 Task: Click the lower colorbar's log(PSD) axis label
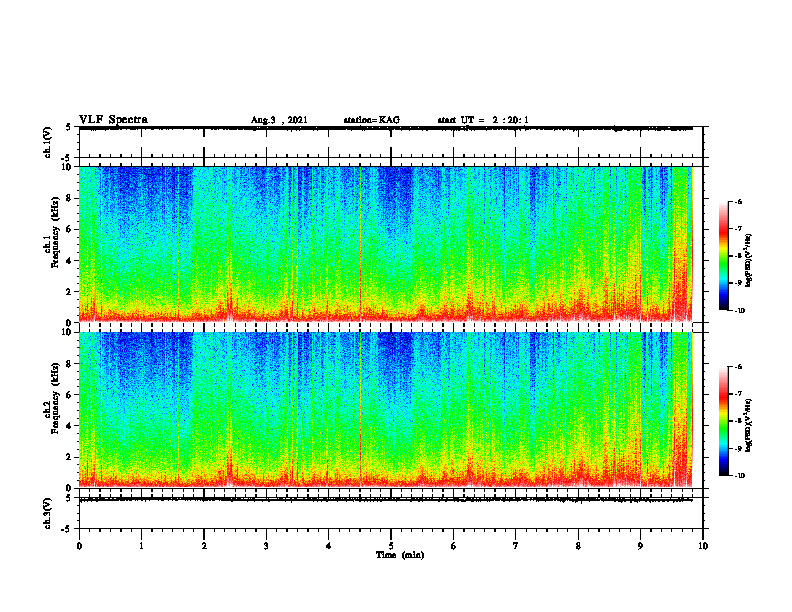pyautogui.click(x=749, y=425)
